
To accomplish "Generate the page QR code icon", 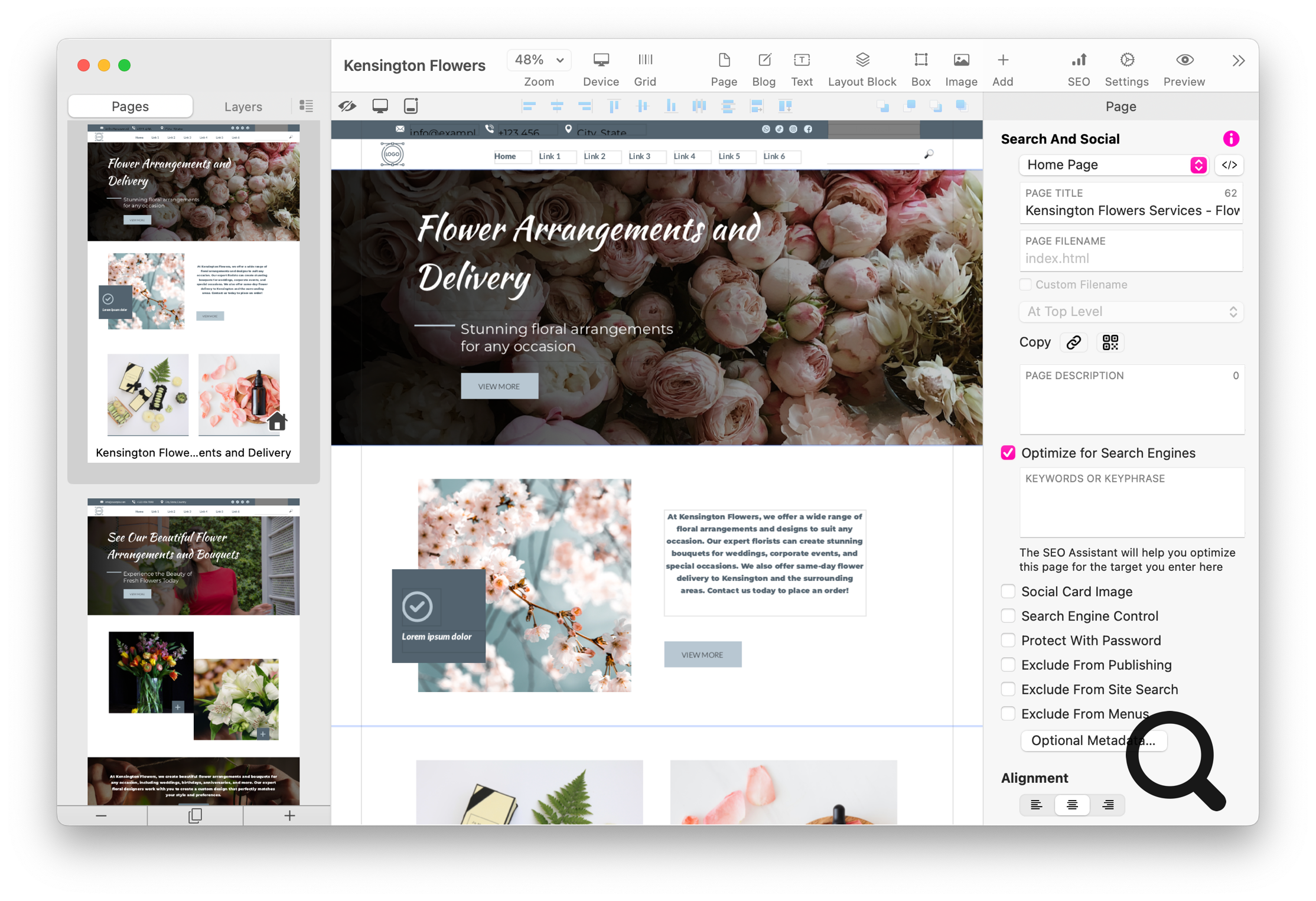I will click(1110, 342).
